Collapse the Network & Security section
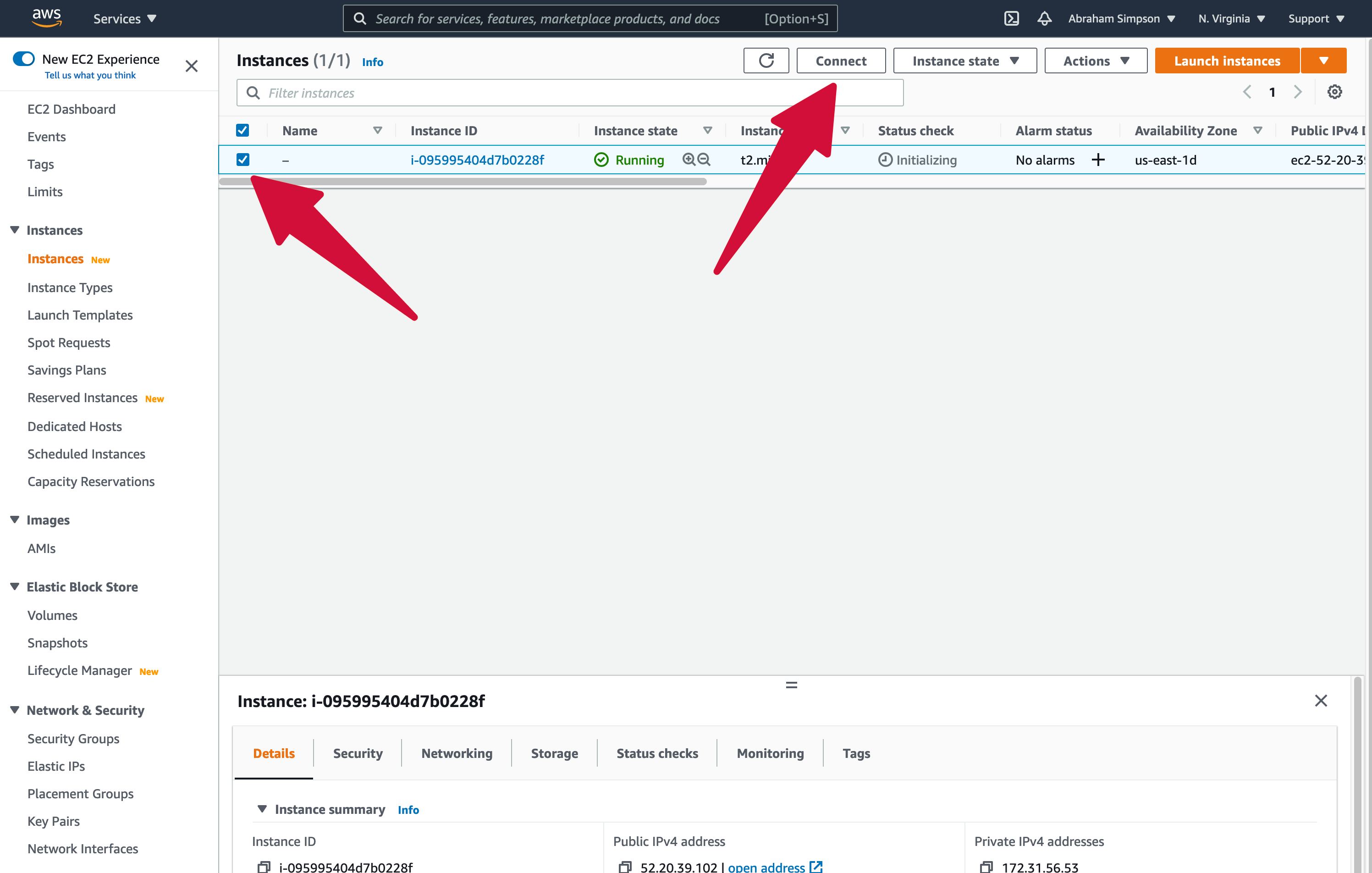The image size is (1372, 873). [x=15, y=709]
